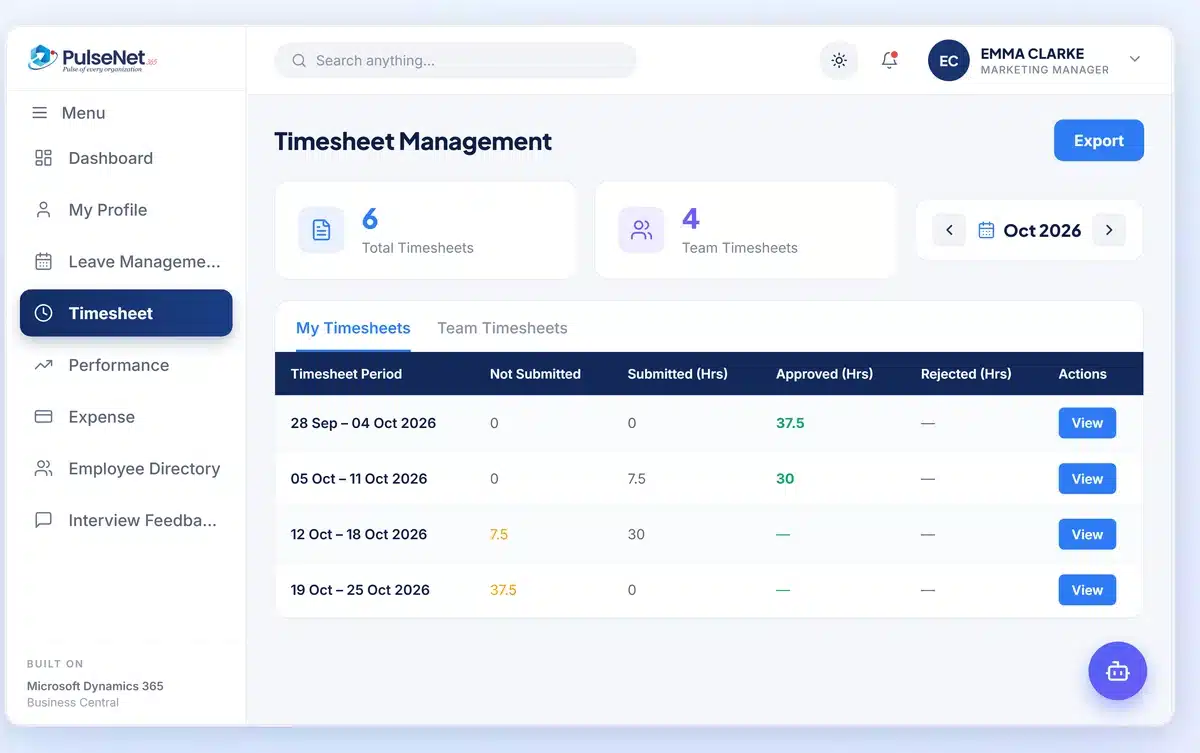Expand the Emma Clarke user dropdown
Image resolution: width=1200 pixels, height=753 pixels.
click(x=1135, y=60)
